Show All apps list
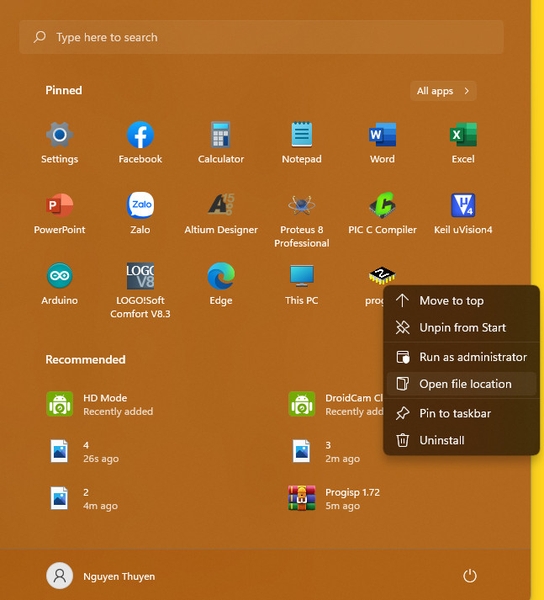Viewport: 544px width, 600px height. click(443, 91)
